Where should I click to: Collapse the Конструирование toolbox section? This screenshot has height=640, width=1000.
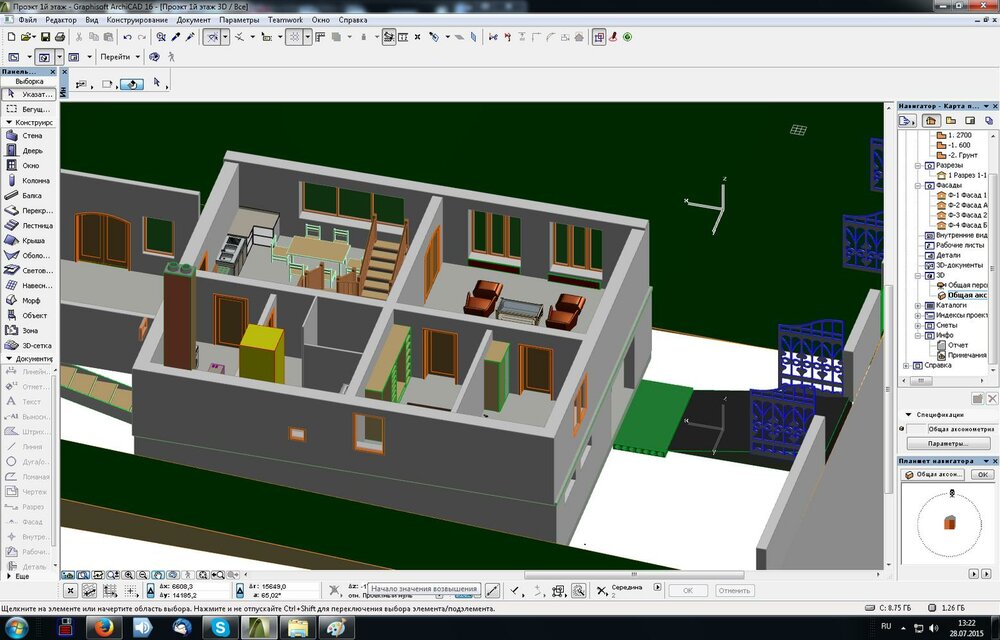[x=8, y=122]
